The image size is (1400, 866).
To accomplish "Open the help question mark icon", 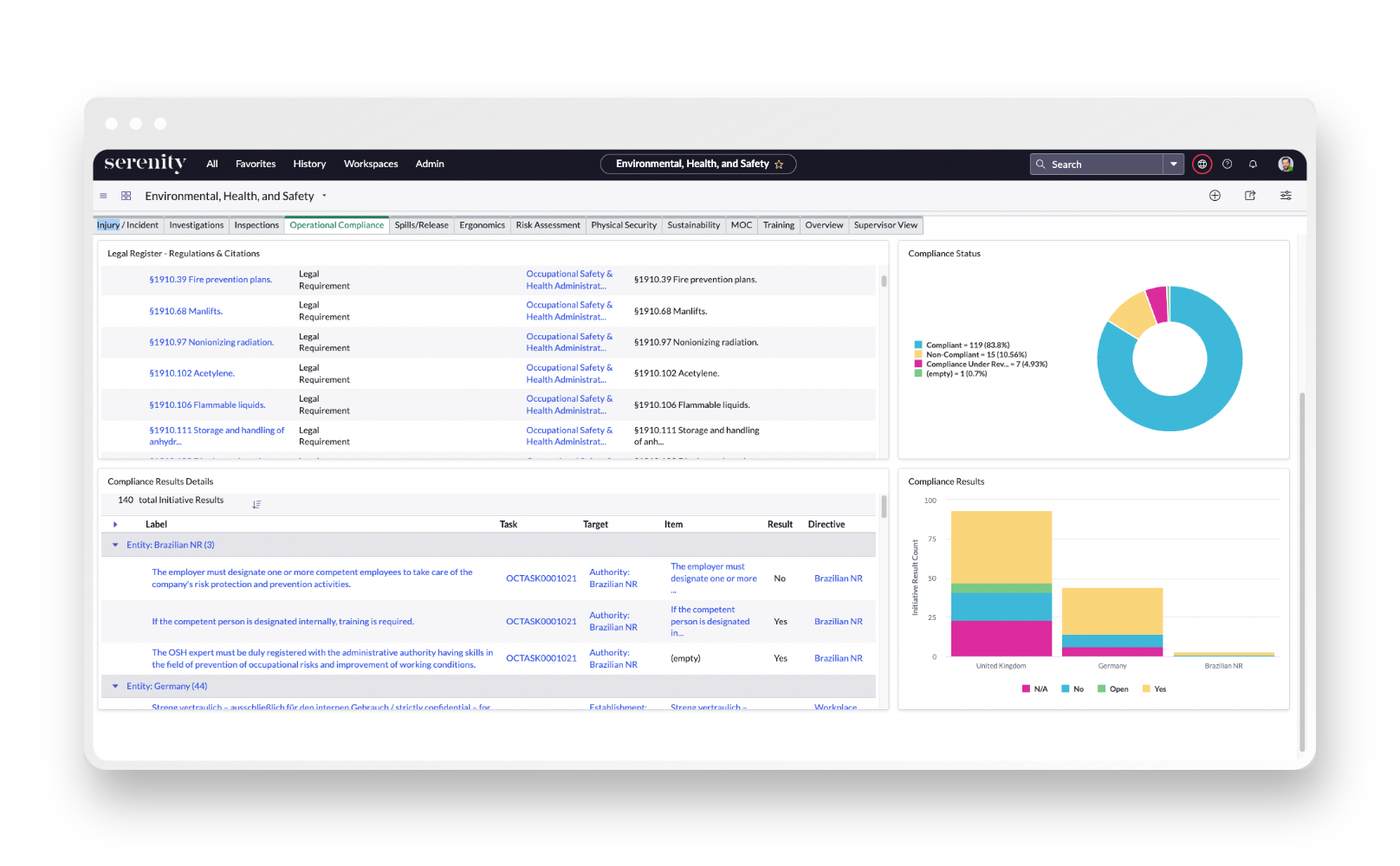I will pyautogui.click(x=1227, y=164).
